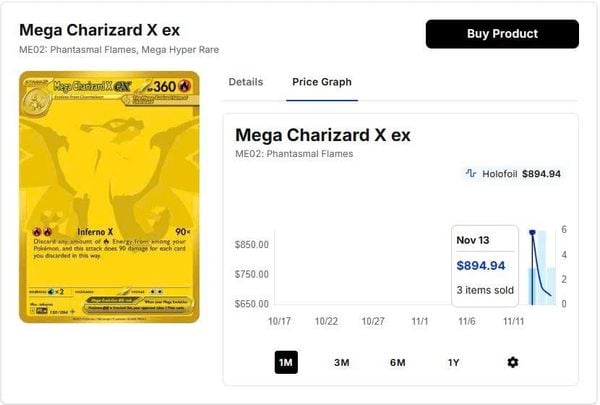This screenshot has height=405, width=600.
Task: Switch chart range to 3M
Action: pos(342,362)
